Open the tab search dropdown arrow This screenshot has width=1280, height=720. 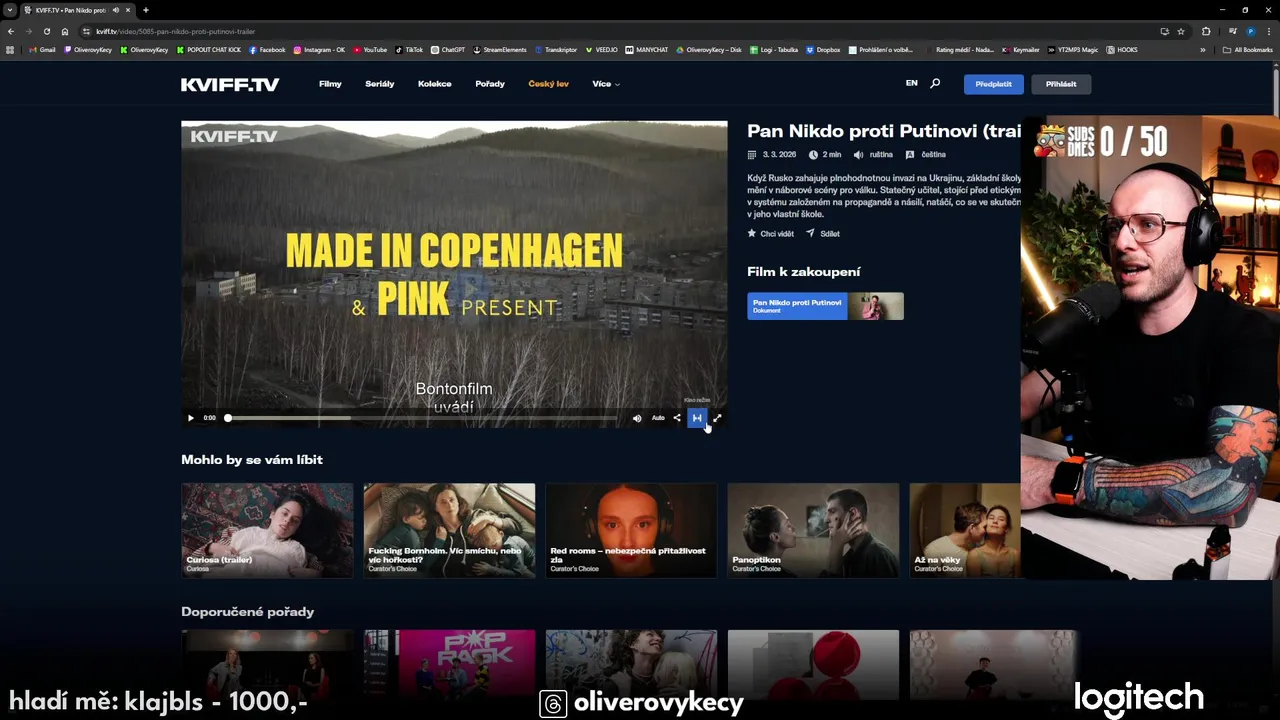pyautogui.click(x=10, y=10)
